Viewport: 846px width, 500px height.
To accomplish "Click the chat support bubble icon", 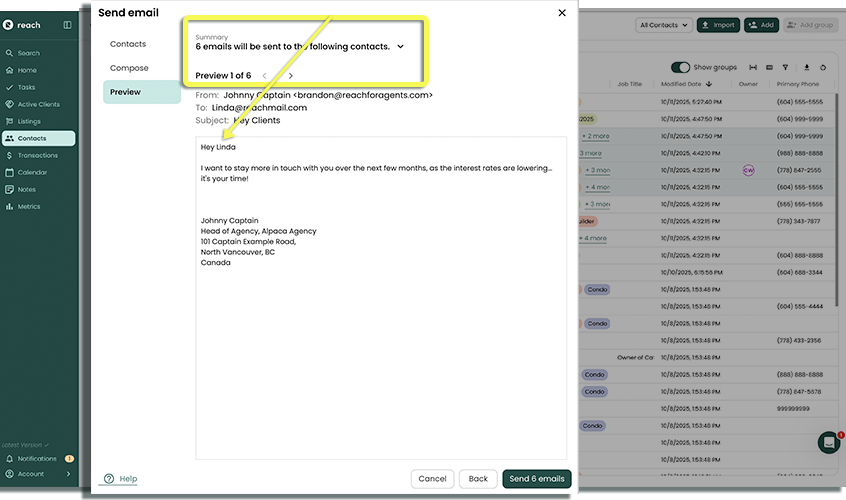I will click(828, 442).
